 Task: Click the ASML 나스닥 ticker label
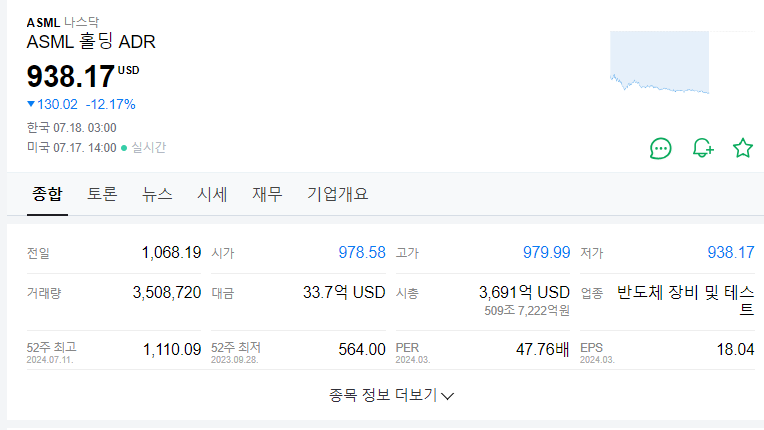(63, 22)
